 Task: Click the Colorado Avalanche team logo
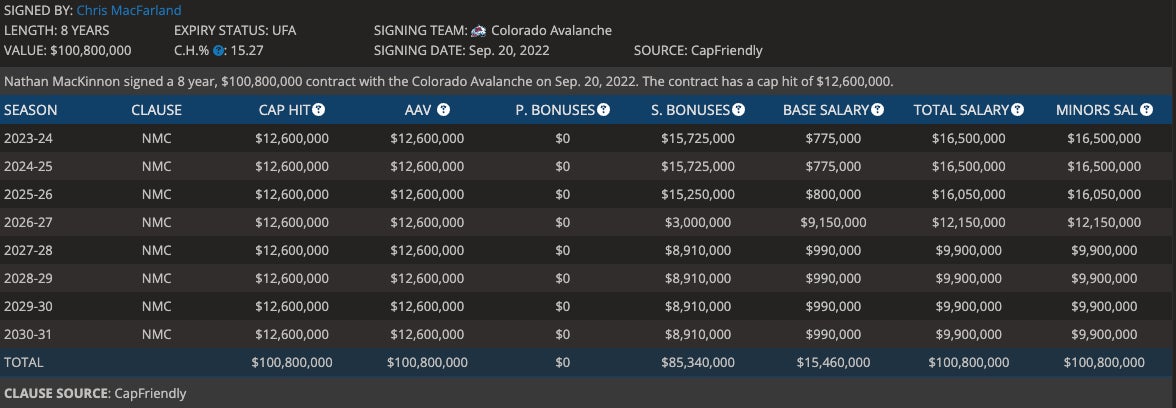point(478,31)
